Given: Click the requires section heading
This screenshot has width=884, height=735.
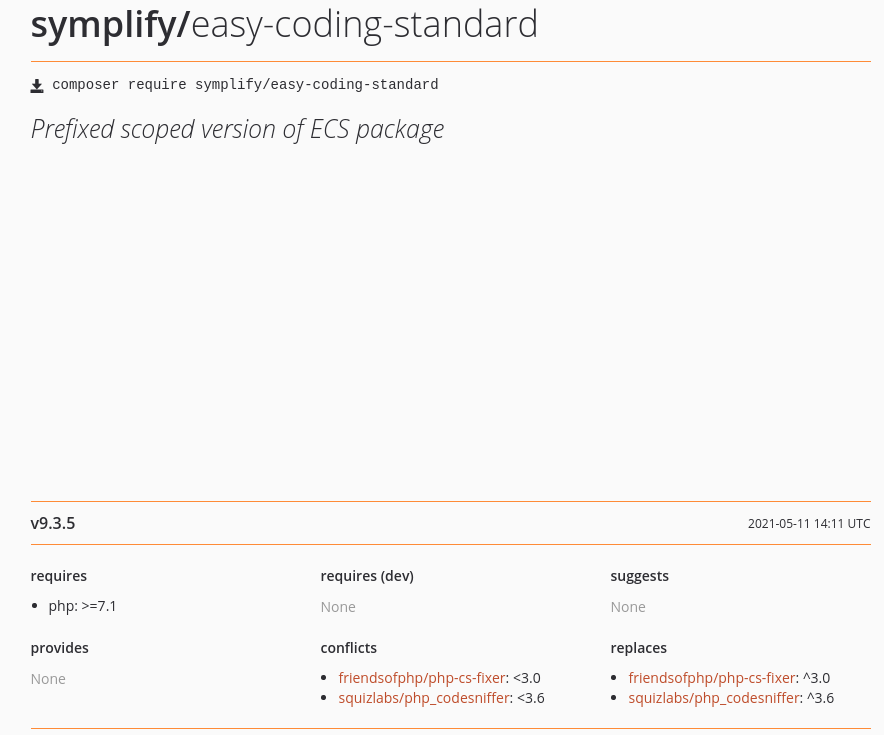Looking at the screenshot, I should (58, 575).
